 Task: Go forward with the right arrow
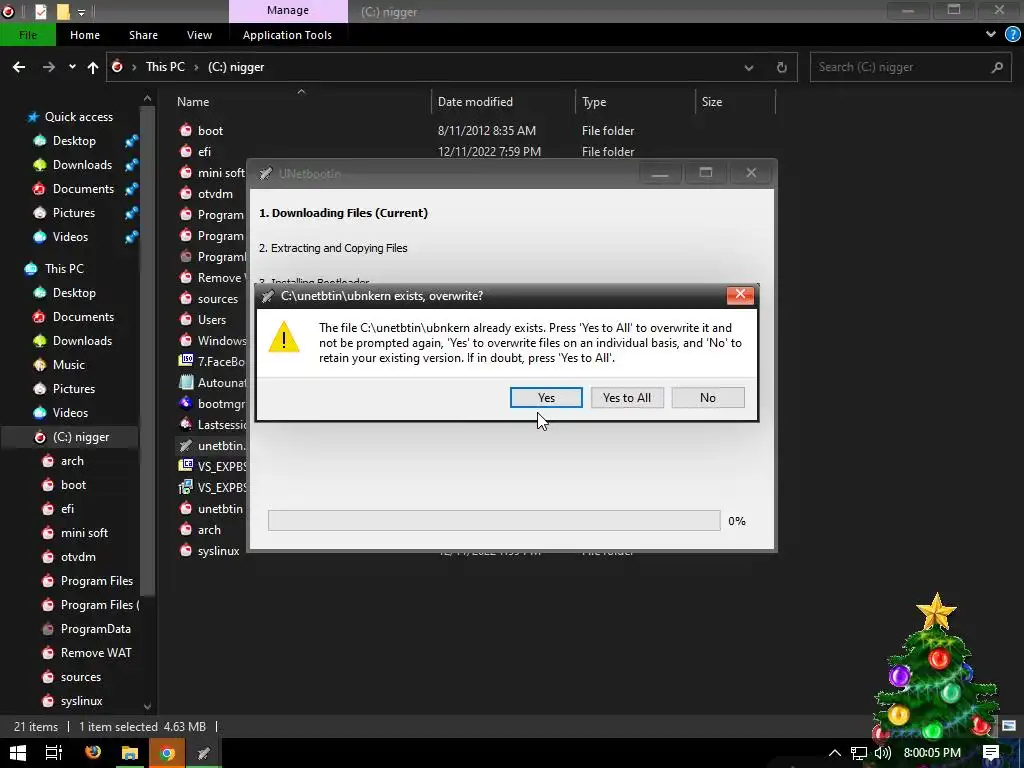pos(48,67)
